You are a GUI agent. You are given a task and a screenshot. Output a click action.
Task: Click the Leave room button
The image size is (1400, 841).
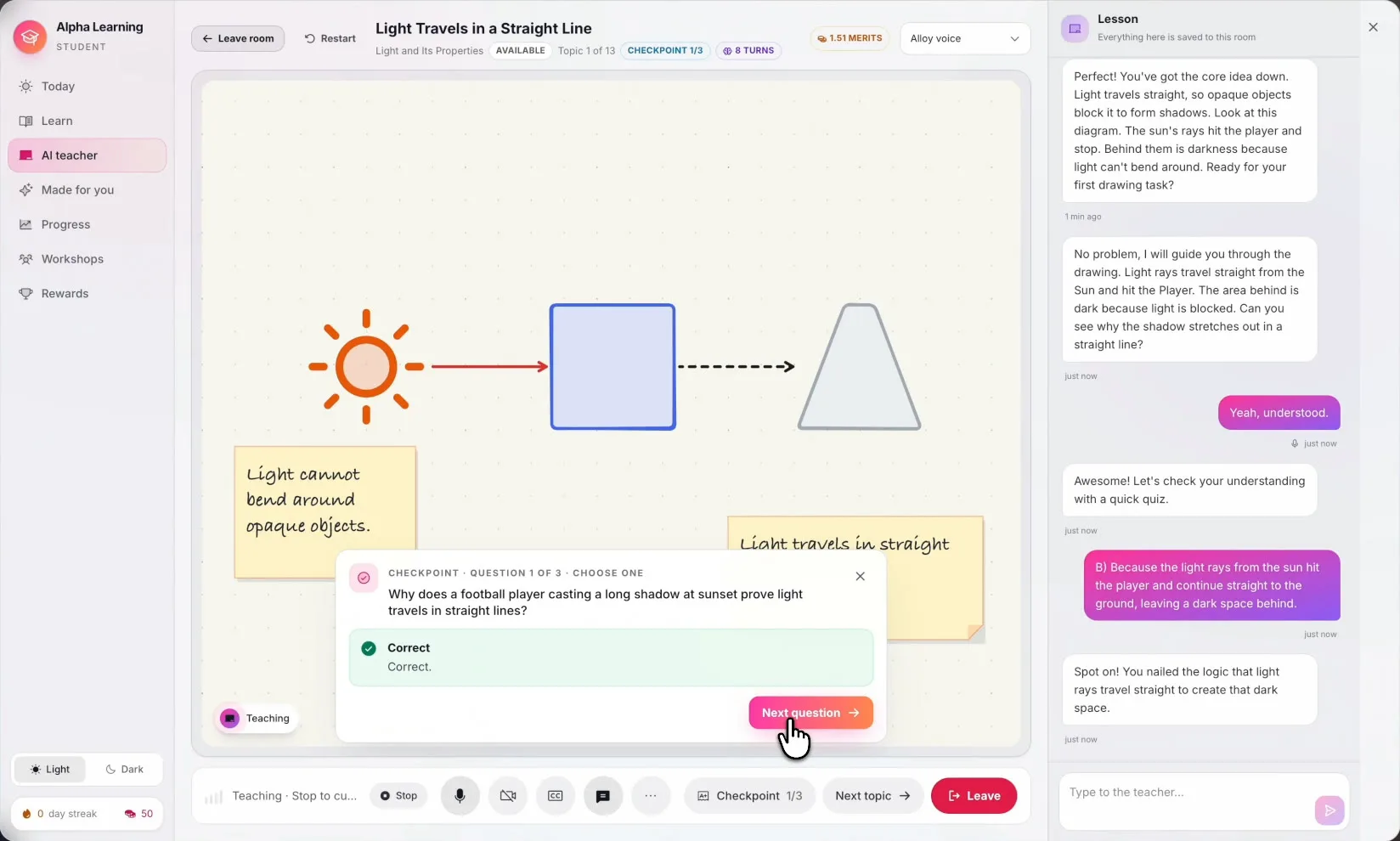[x=238, y=38]
